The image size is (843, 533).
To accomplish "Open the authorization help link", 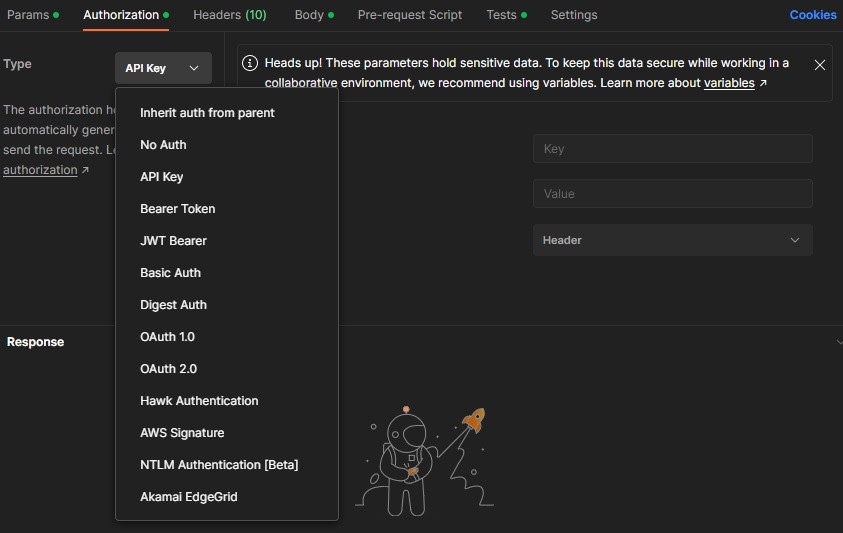I will [x=40, y=170].
